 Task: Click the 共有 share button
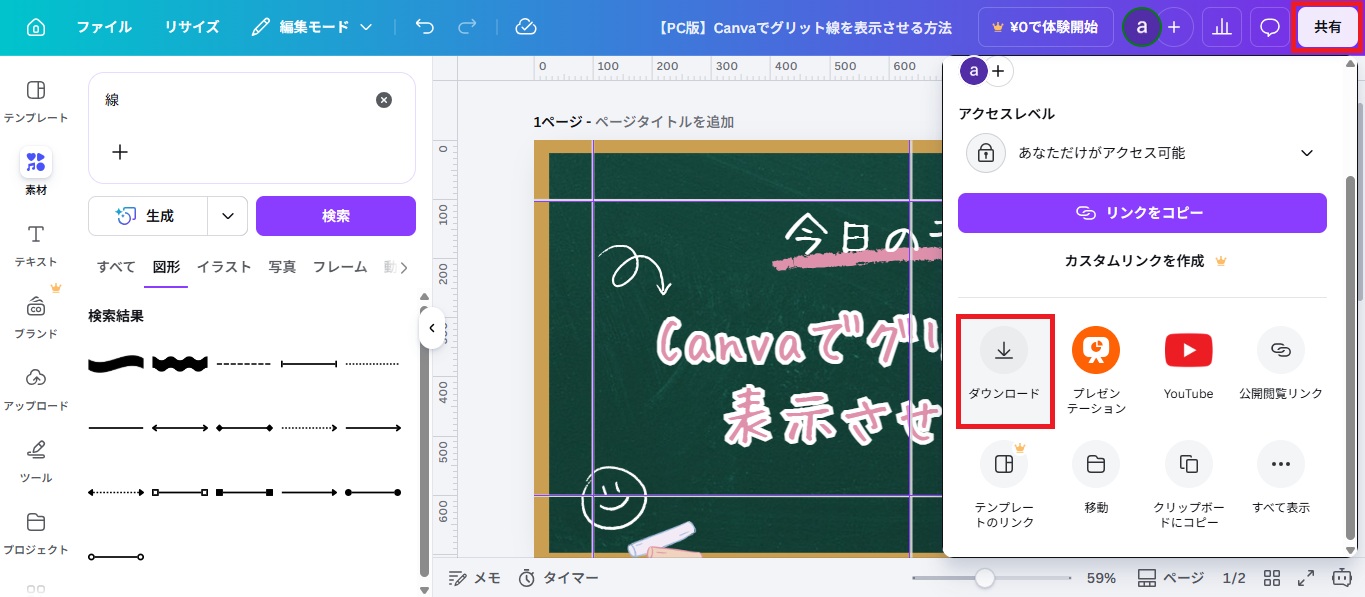click(x=1328, y=27)
